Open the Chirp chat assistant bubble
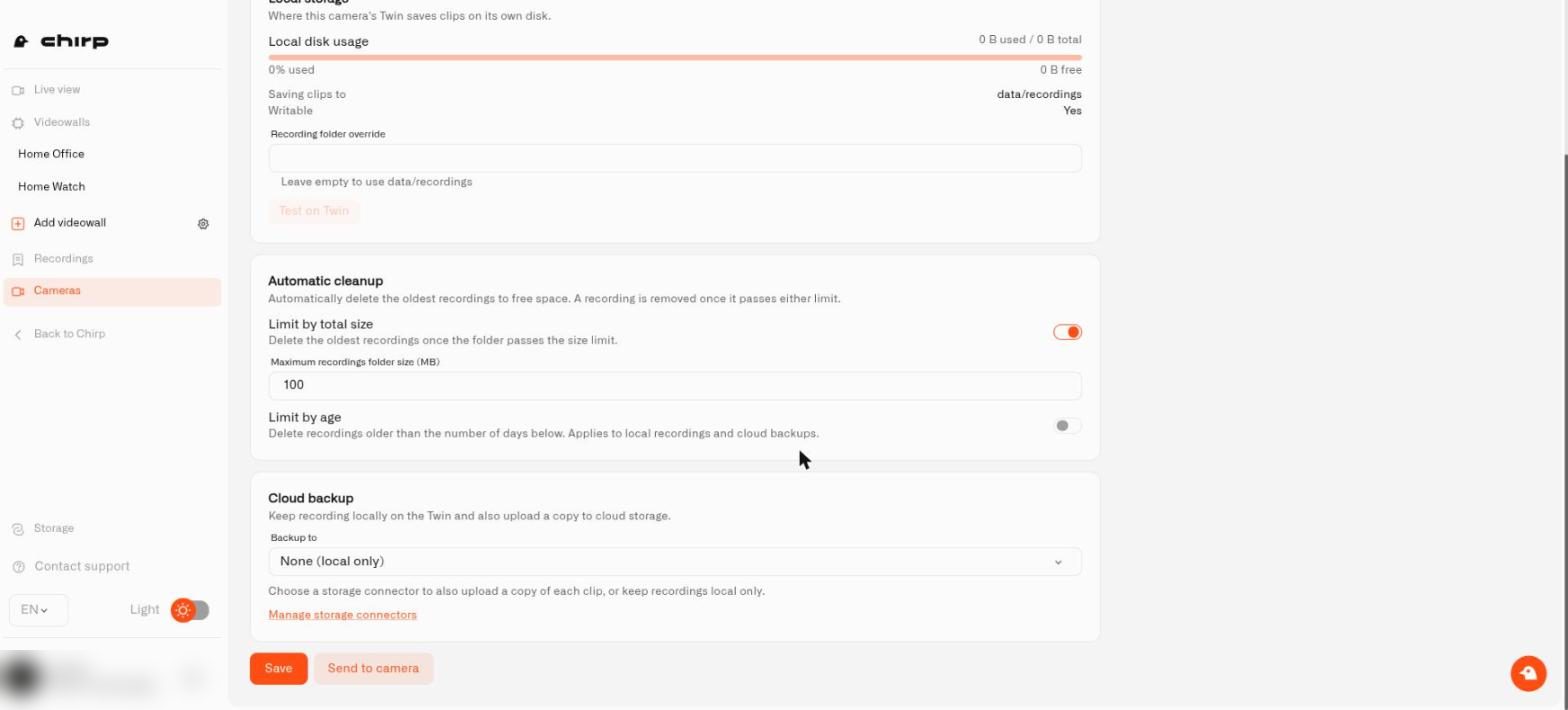Screen dimensions: 1568x710 (x=1528, y=673)
